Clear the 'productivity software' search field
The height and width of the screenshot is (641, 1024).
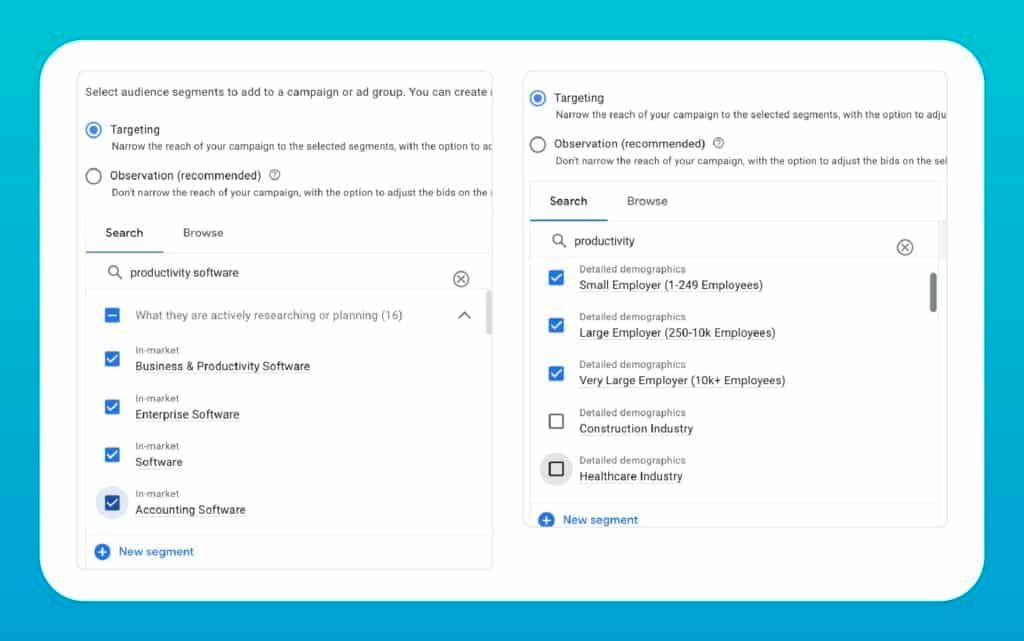(461, 279)
